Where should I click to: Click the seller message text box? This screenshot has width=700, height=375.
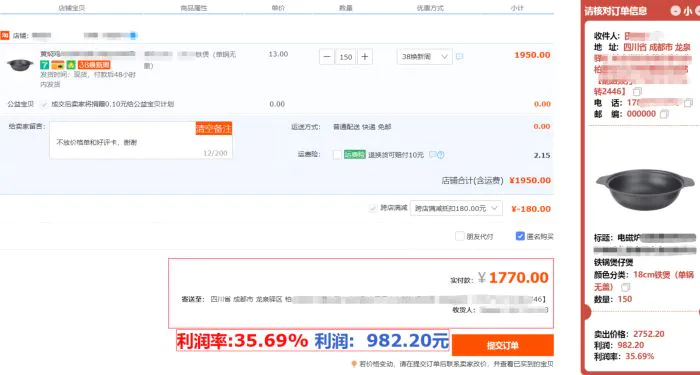pos(141,140)
